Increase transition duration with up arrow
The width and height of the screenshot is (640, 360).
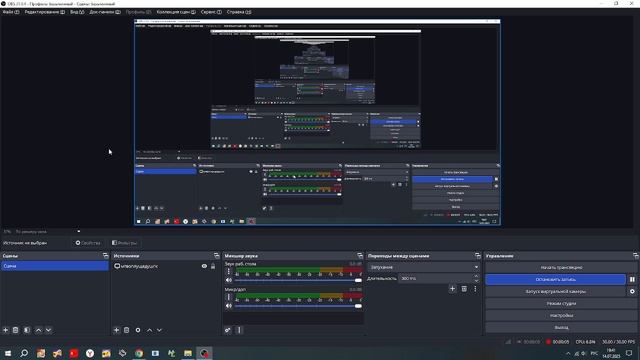(476, 276)
